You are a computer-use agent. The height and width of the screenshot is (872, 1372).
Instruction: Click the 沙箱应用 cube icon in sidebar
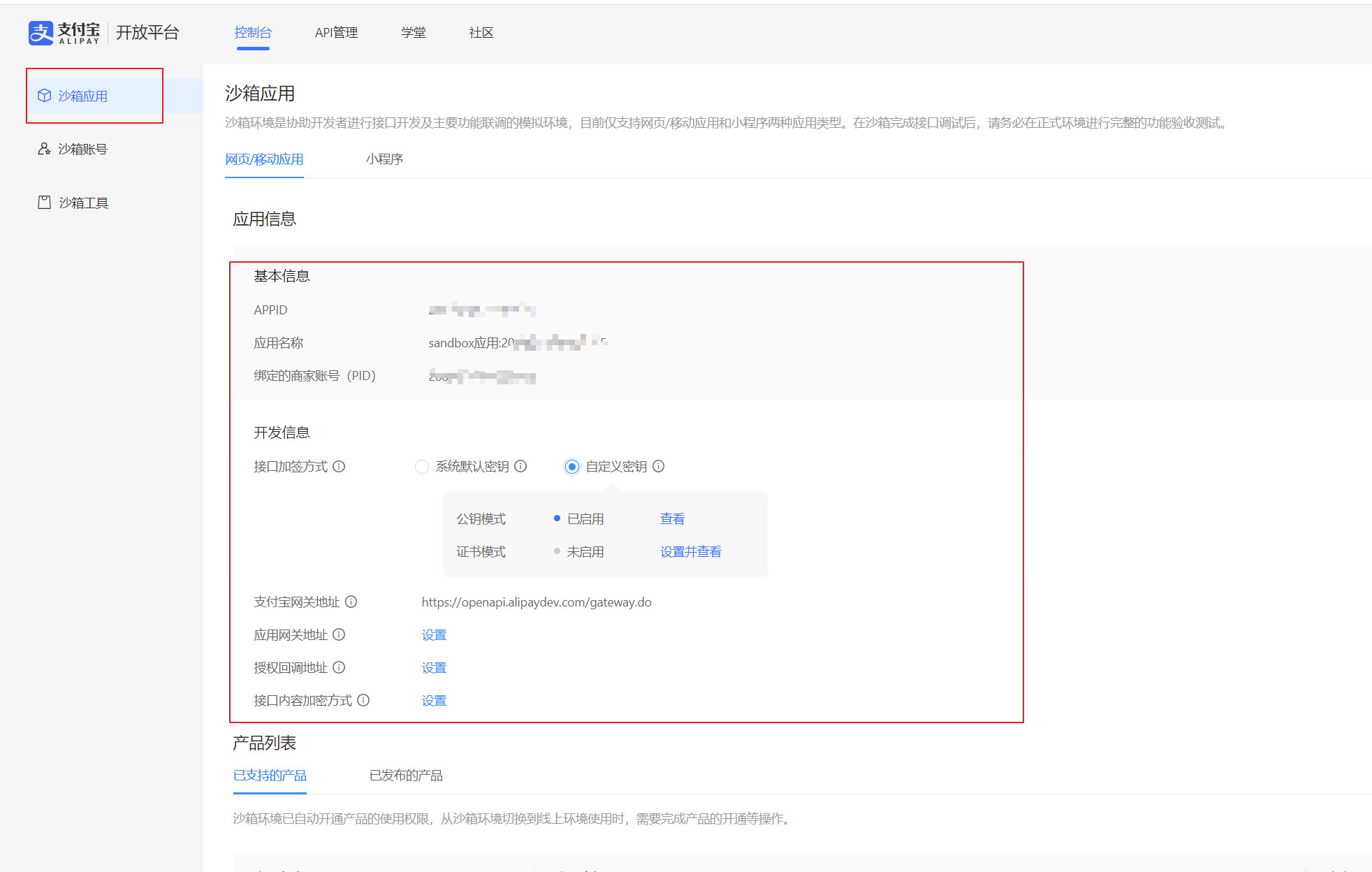point(45,96)
